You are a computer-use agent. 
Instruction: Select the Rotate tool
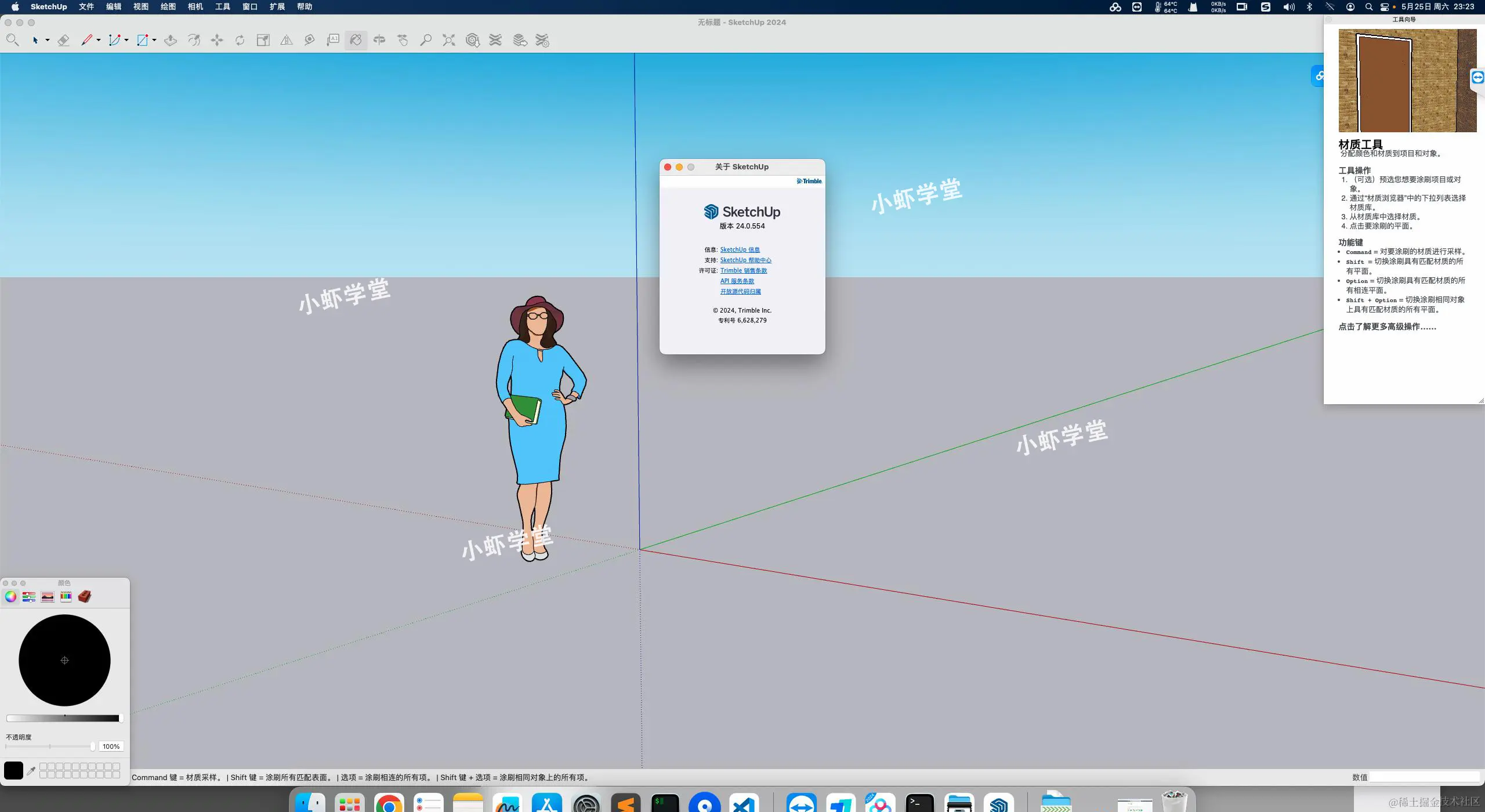click(240, 40)
